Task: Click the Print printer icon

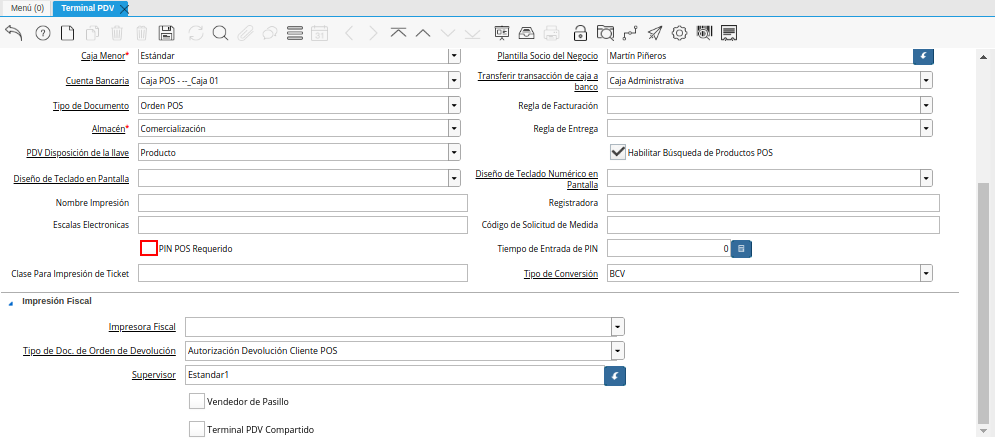Action: (x=551, y=33)
